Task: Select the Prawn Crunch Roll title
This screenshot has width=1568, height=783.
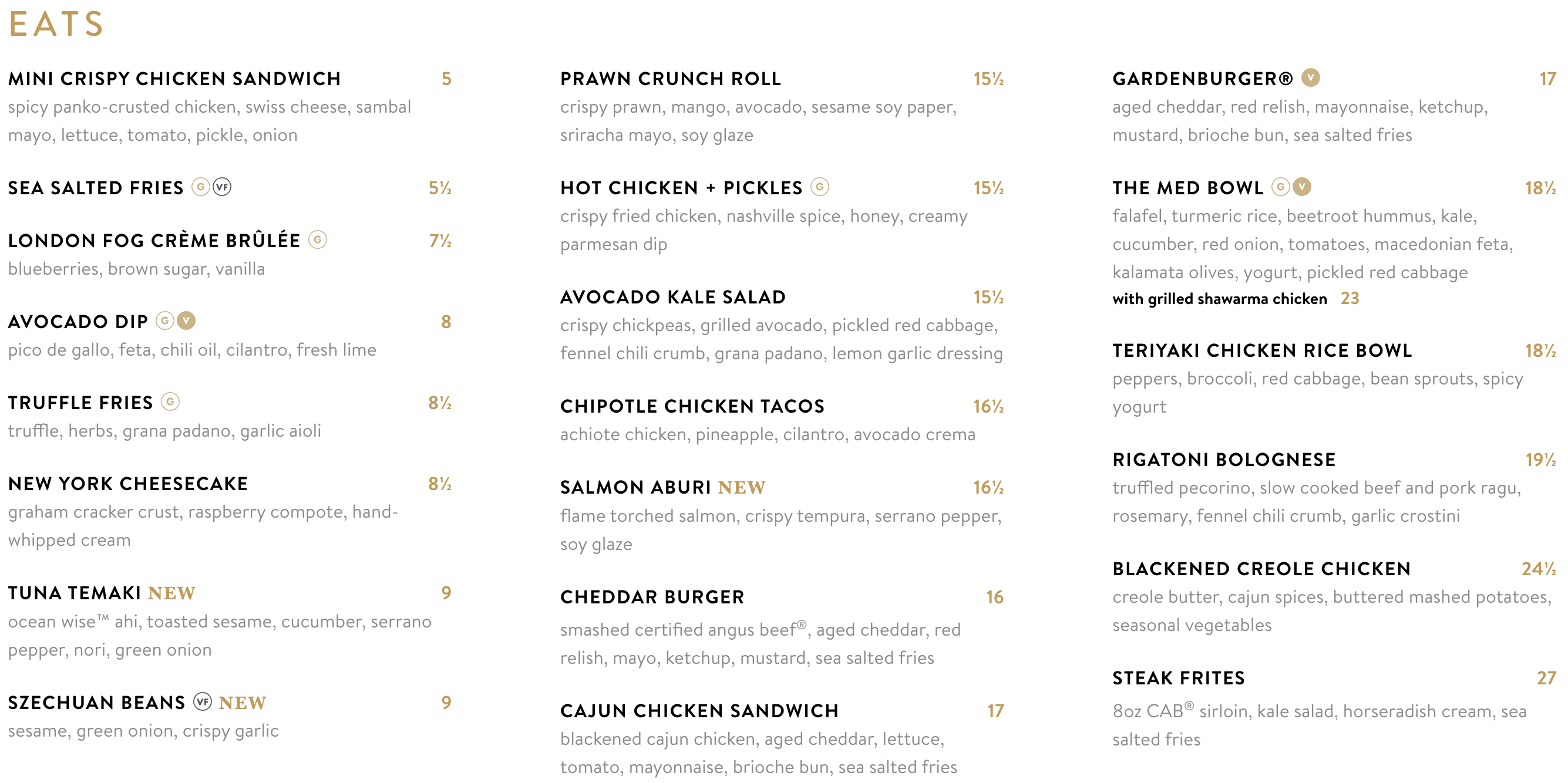Action: [x=670, y=79]
